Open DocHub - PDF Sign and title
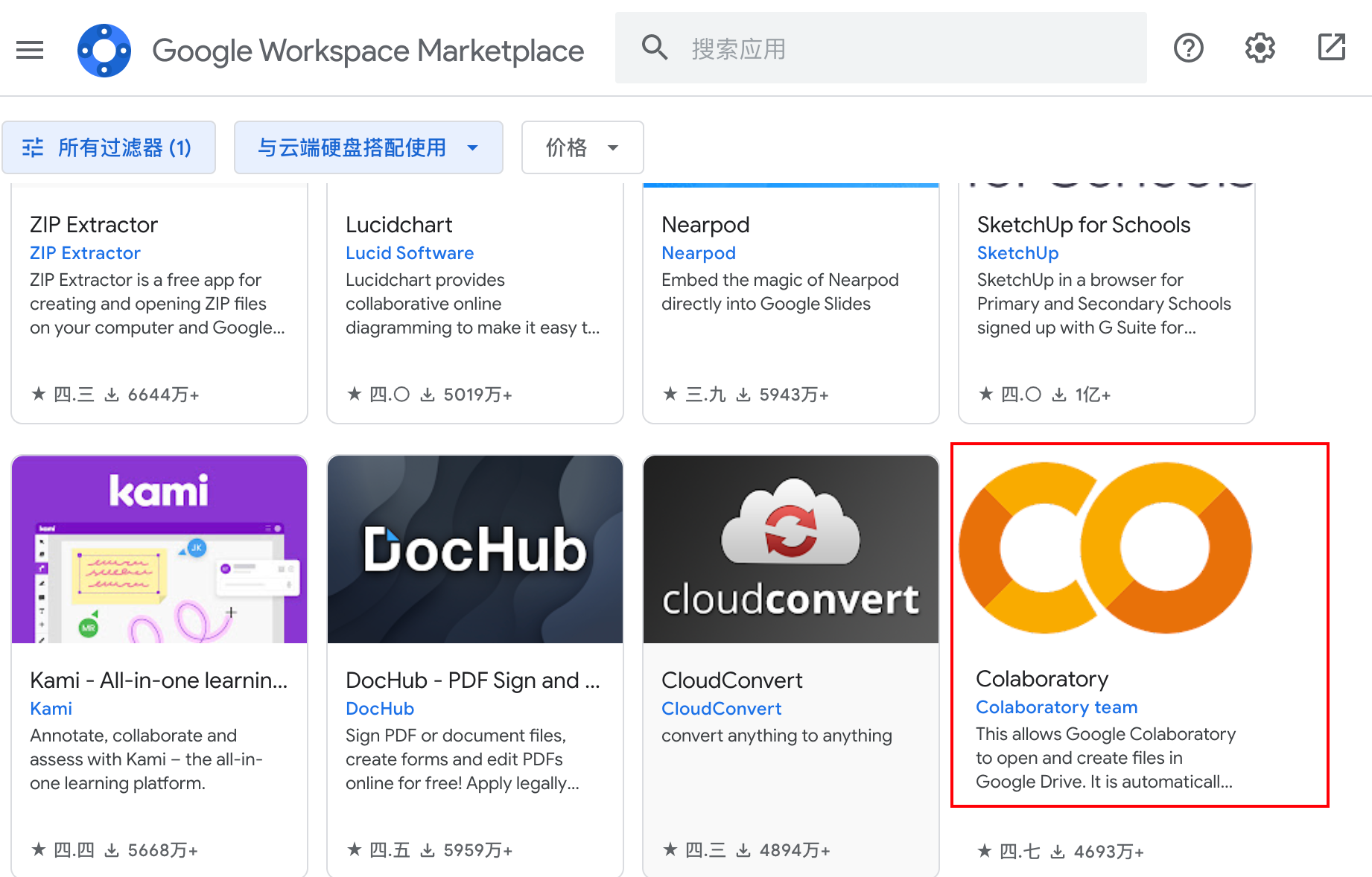The height and width of the screenshot is (877, 1372). (473, 680)
